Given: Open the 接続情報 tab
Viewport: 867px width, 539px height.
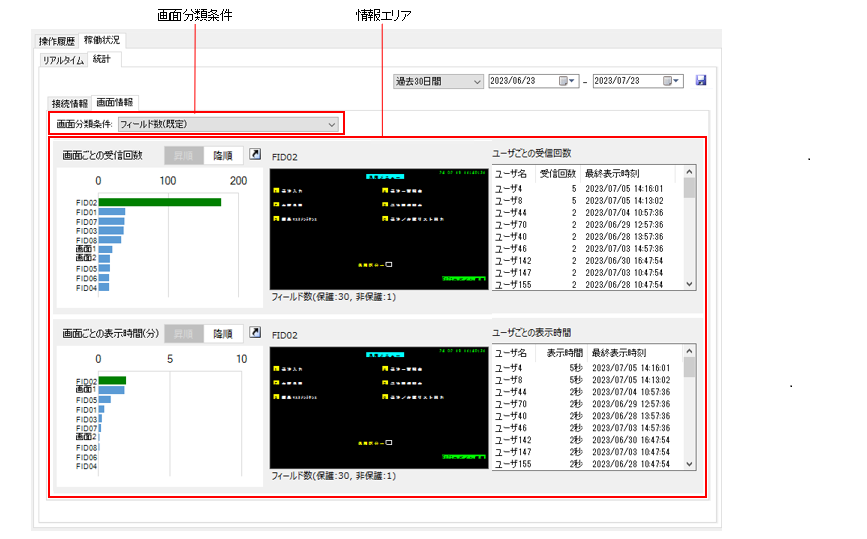Looking at the screenshot, I should coord(69,103).
